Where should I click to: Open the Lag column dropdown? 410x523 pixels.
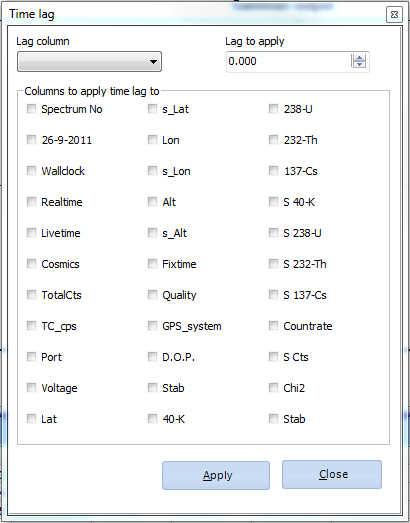89,61
